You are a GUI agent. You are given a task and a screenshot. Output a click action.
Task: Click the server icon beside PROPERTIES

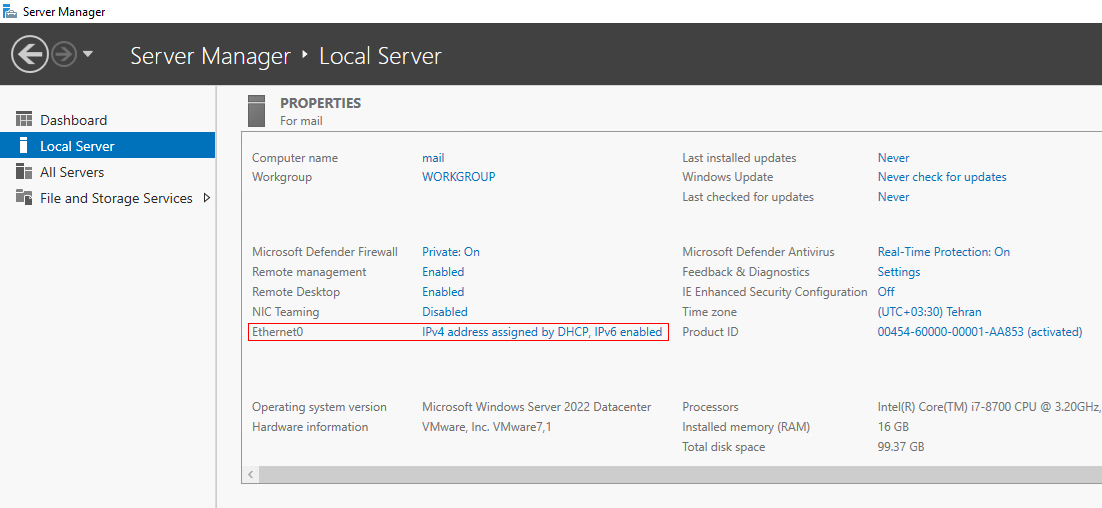pyautogui.click(x=257, y=110)
